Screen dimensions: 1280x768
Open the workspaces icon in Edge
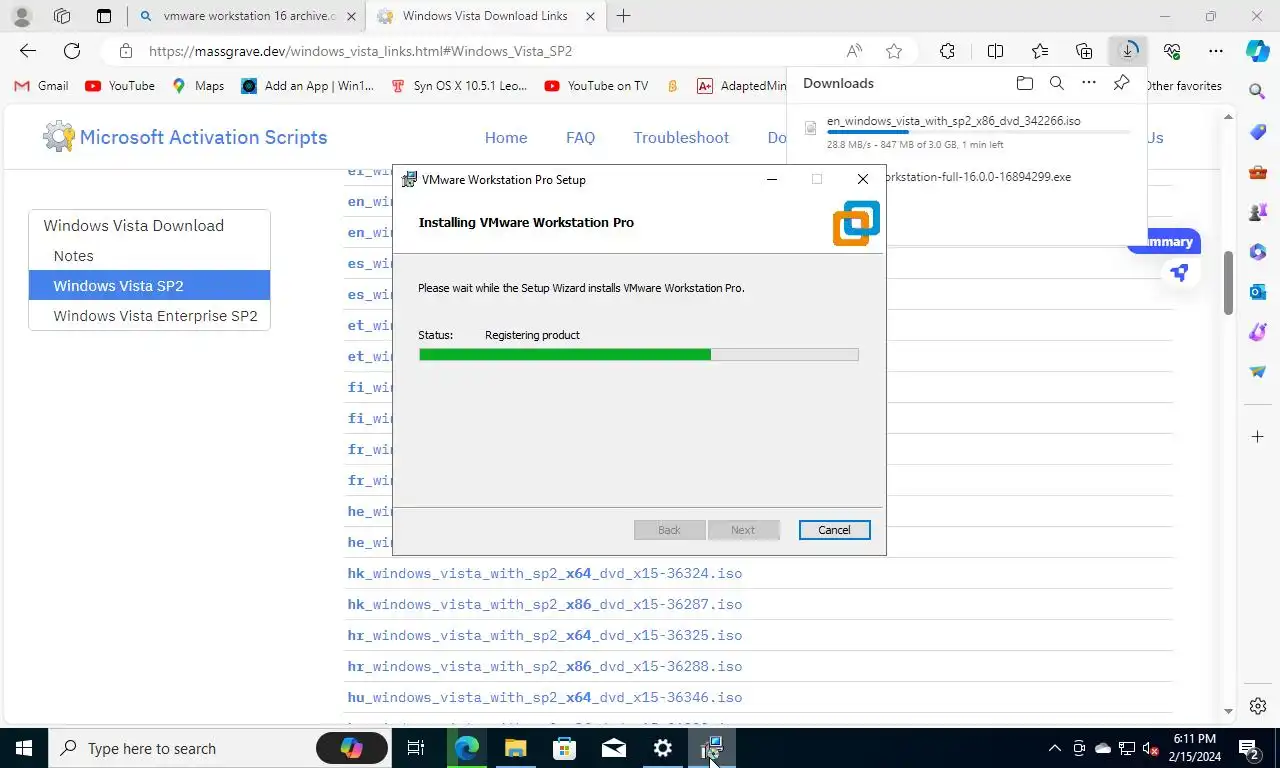[x=62, y=16]
